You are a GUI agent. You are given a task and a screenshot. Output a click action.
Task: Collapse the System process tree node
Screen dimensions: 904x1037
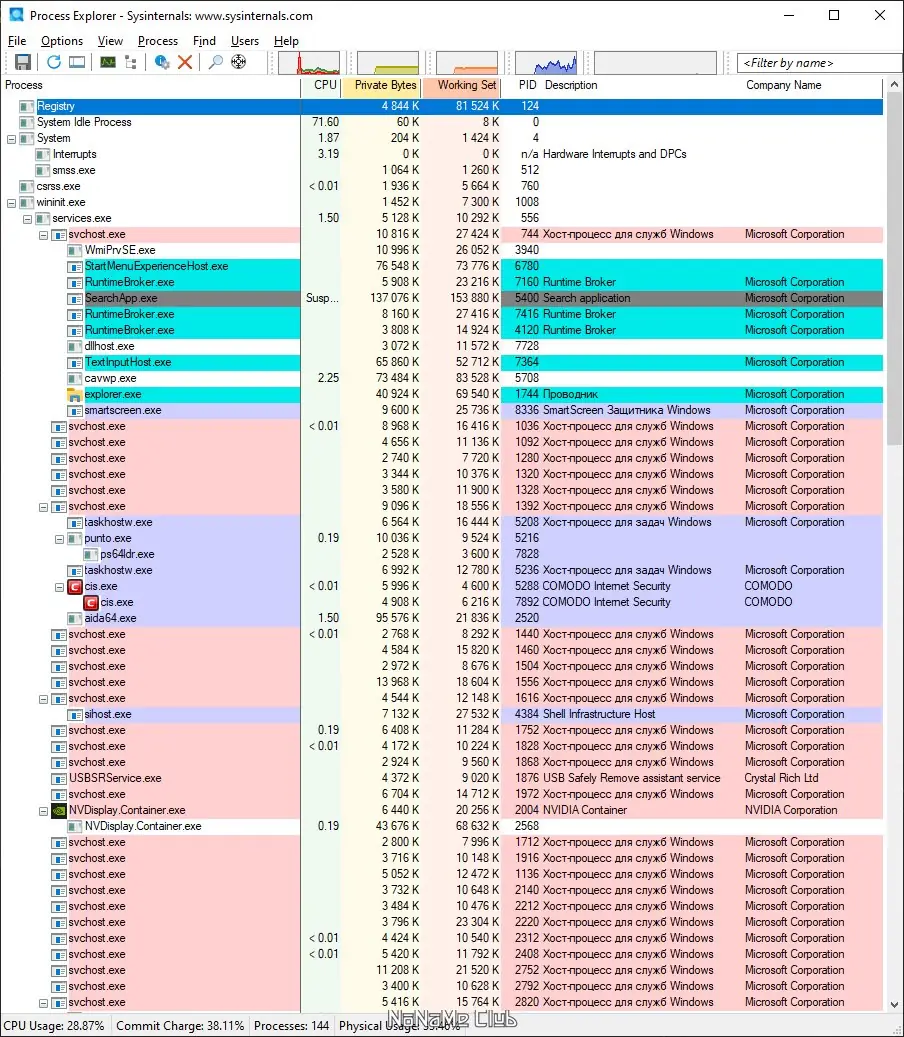[11, 139]
